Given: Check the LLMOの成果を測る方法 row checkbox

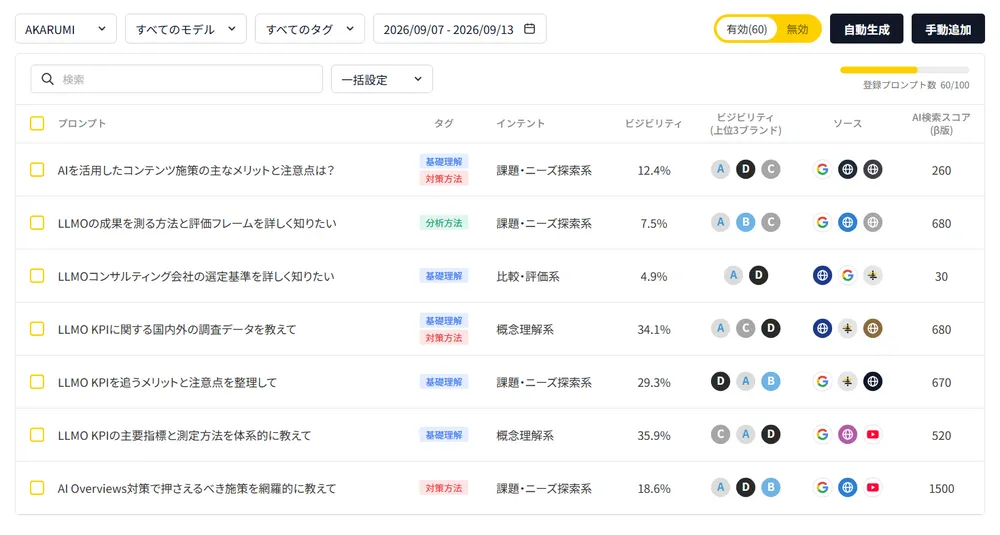Looking at the screenshot, I should (37, 223).
